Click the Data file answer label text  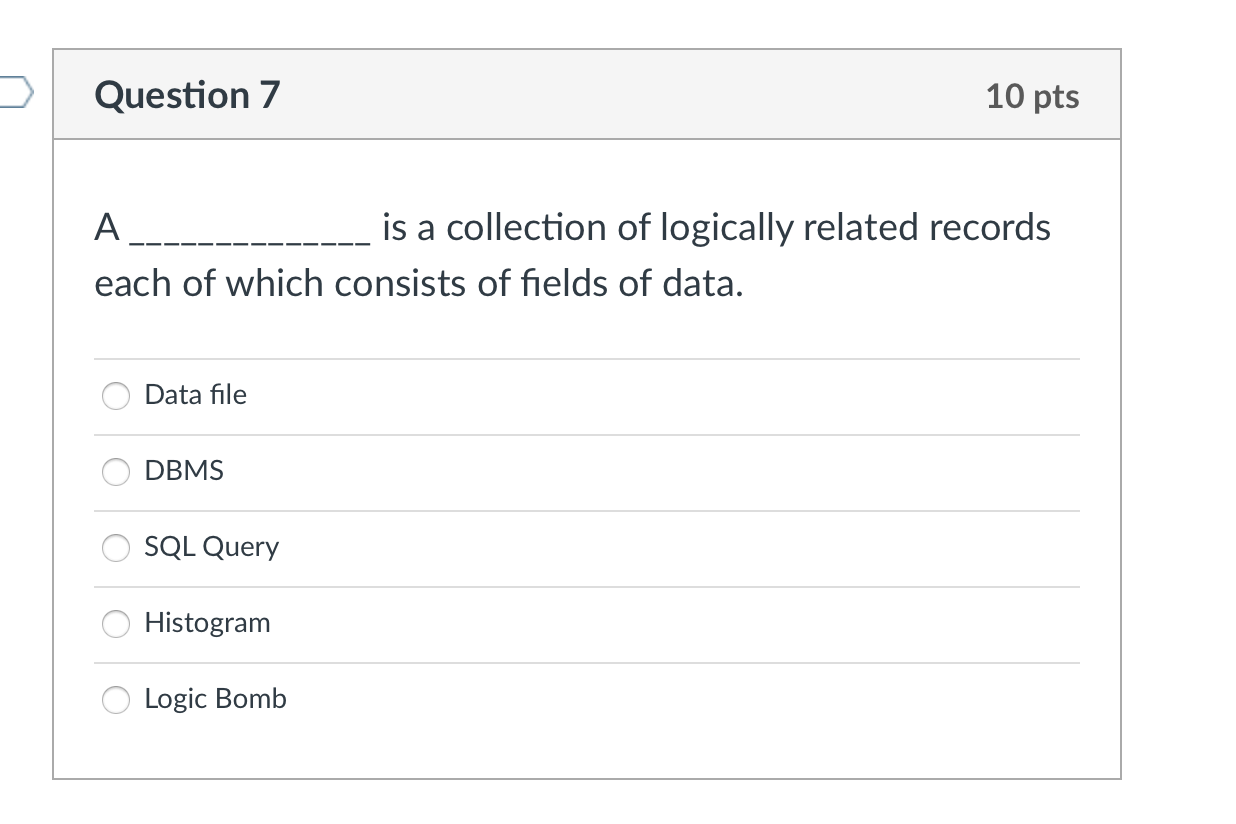coord(195,394)
